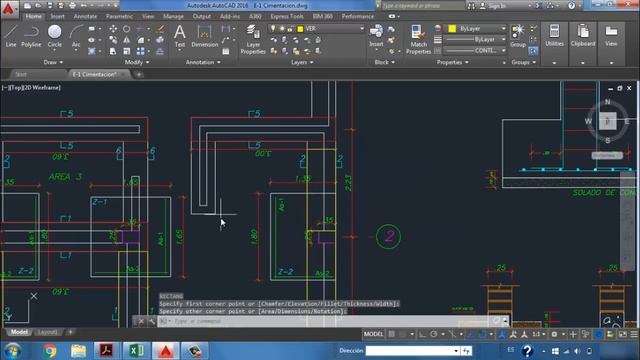640x360 pixels.
Task: Toggle the layer lock padlock icon
Action: point(290,29)
